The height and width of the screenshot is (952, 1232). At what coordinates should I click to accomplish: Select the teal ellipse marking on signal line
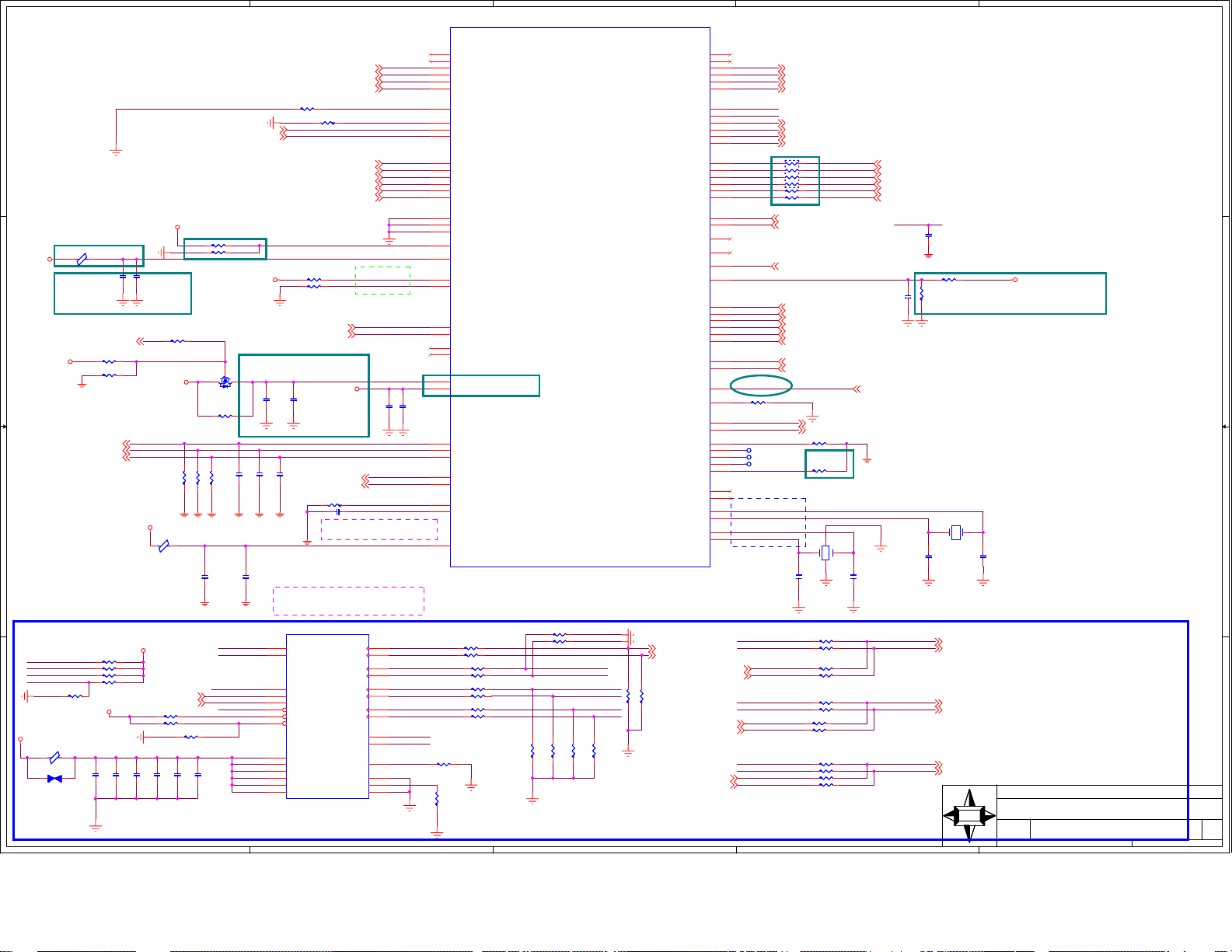[761, 385]
